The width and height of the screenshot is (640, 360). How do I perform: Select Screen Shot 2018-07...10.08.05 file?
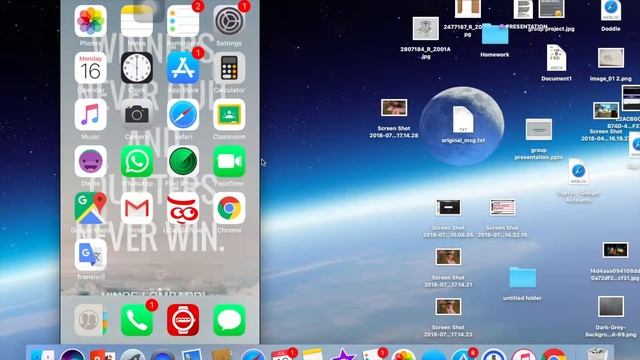click(448, 208)
